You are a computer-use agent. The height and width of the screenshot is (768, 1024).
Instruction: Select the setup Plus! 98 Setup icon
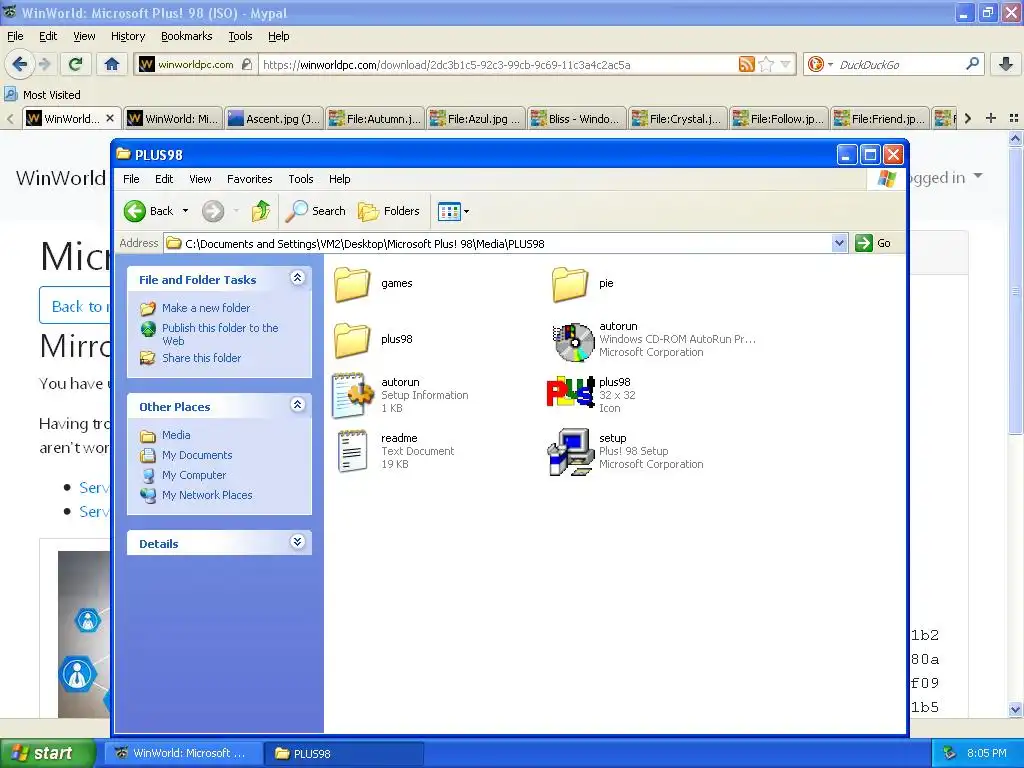(x=570, y=452)
